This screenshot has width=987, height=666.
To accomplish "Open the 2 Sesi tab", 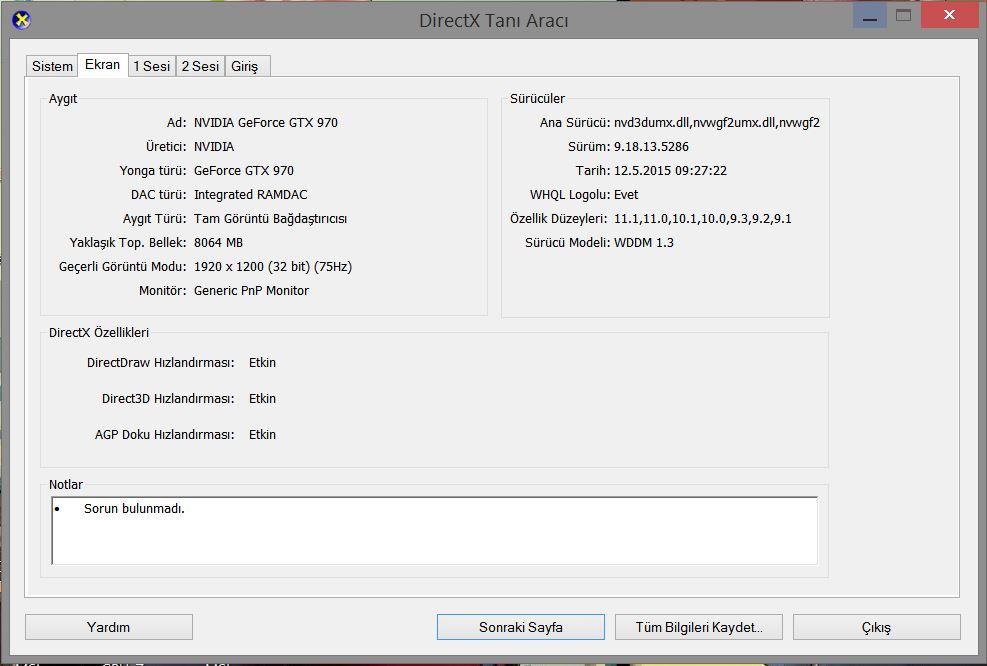I will 200,66.
